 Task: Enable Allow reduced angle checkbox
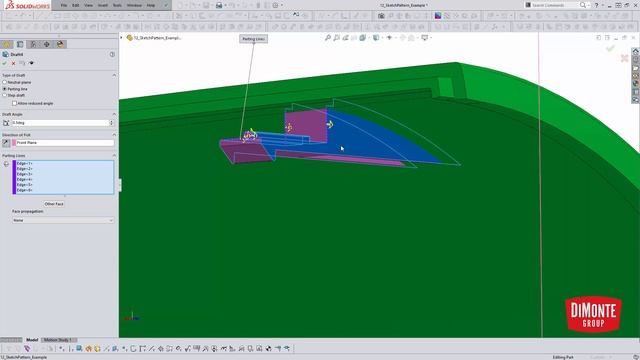(14, 103)
